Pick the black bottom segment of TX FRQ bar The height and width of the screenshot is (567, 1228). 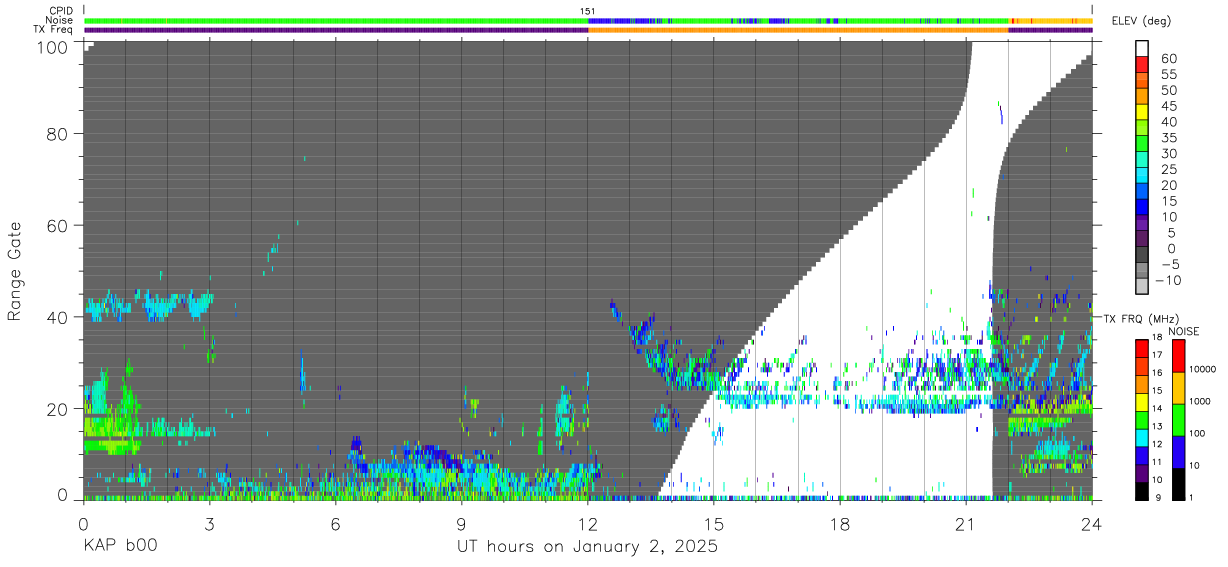pyautogui.click(x=1142, y=492)
